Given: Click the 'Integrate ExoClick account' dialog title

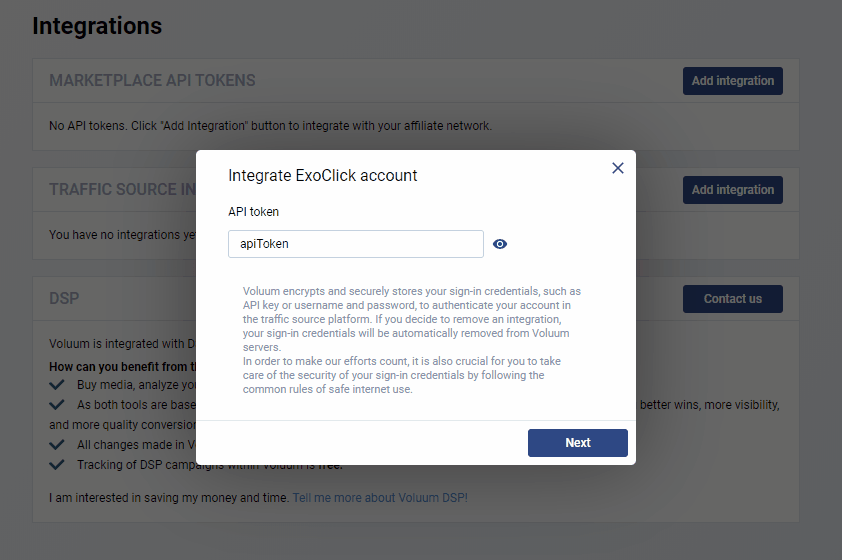Looking at the screenshot, I should (x=323, y=176).
